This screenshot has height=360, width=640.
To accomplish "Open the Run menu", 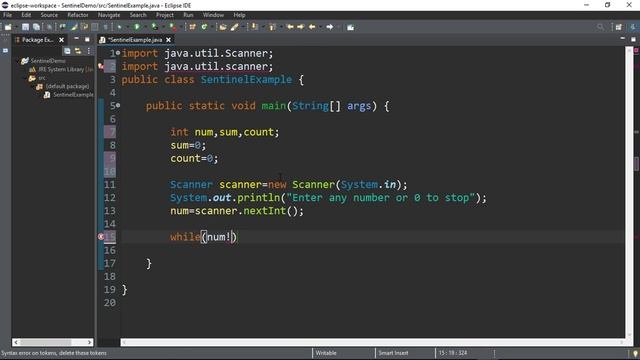I will (188, 15).
